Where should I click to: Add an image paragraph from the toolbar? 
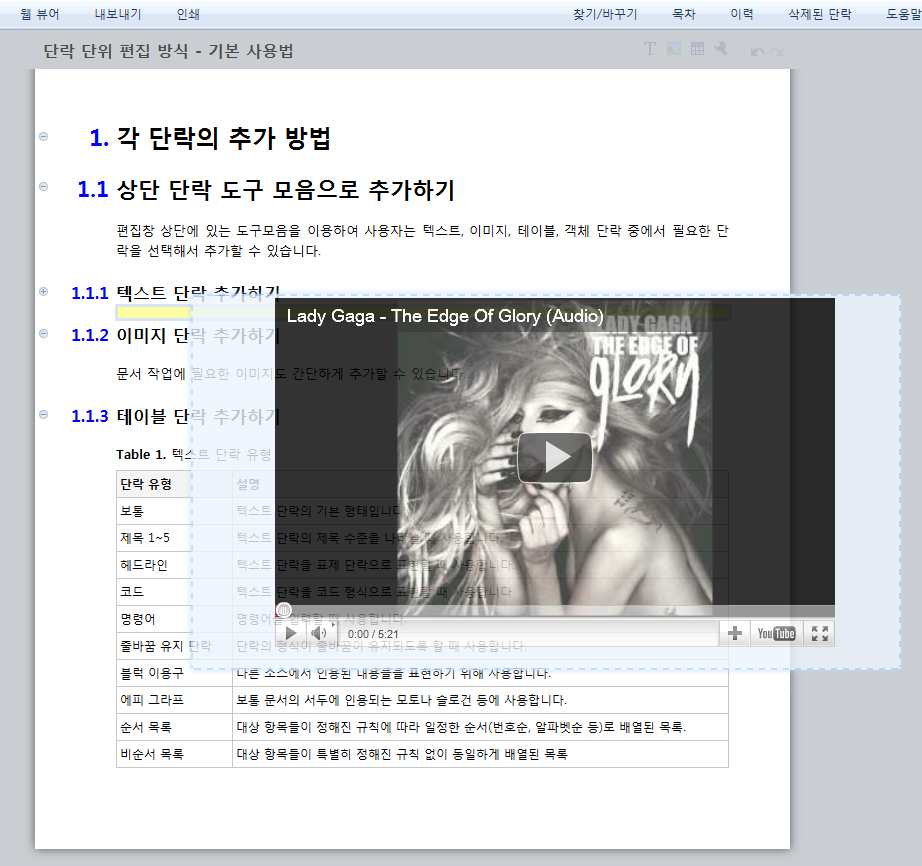674,49
